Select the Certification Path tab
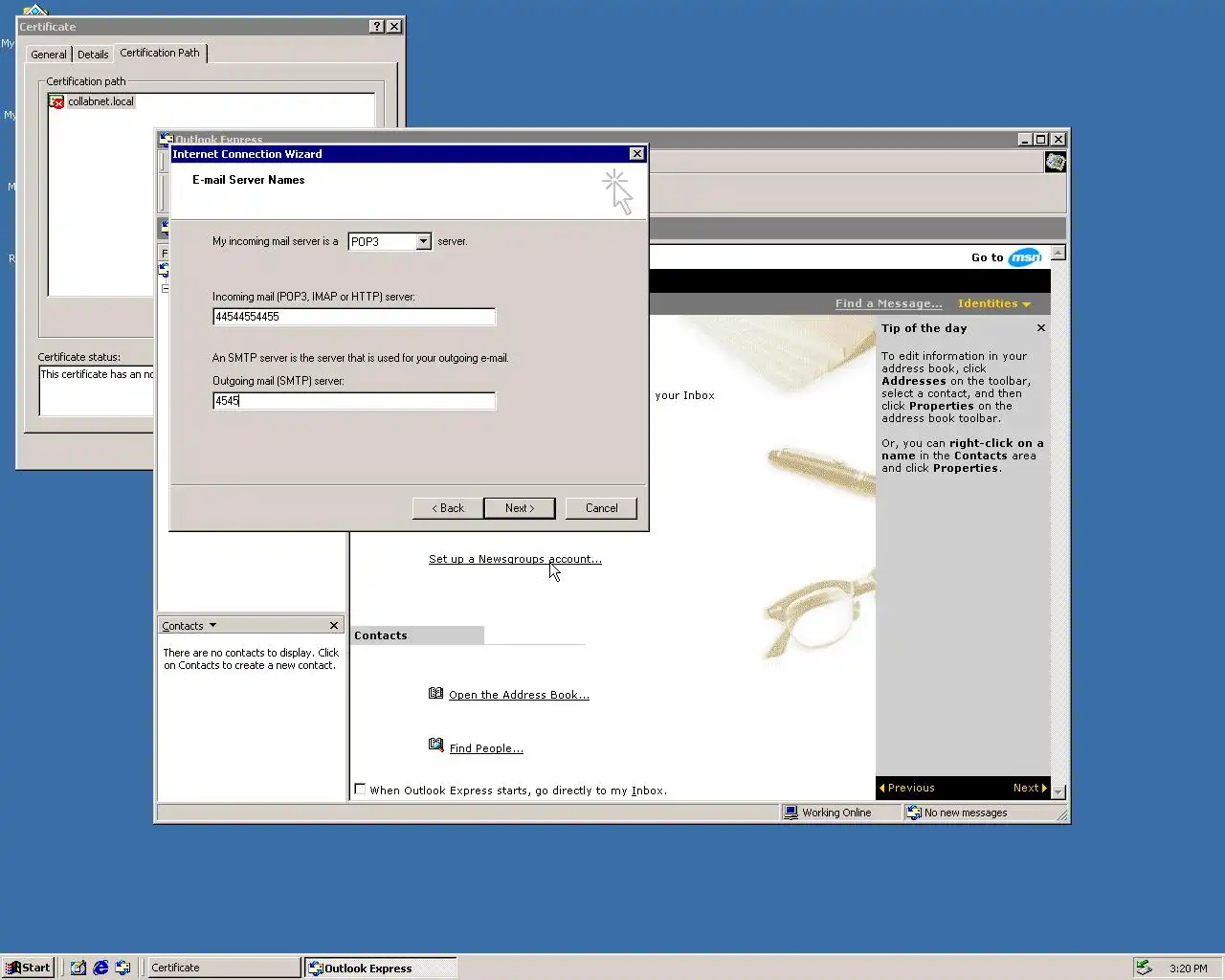 (x=160, y=53)
